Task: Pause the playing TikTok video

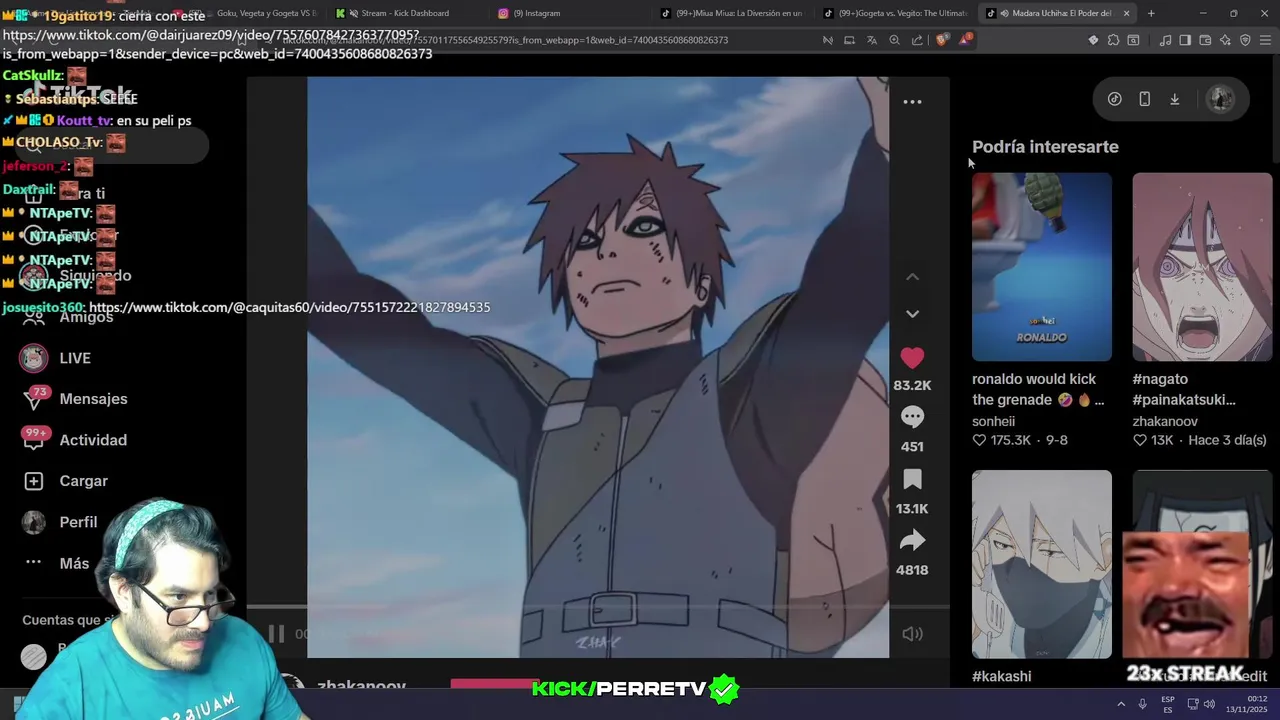Action: (x=276, y=634)
